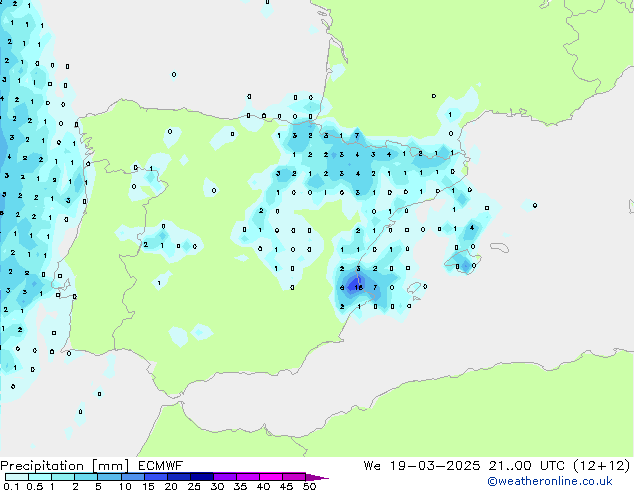Click the legend label '50'
634x490 pixels.
309,486
